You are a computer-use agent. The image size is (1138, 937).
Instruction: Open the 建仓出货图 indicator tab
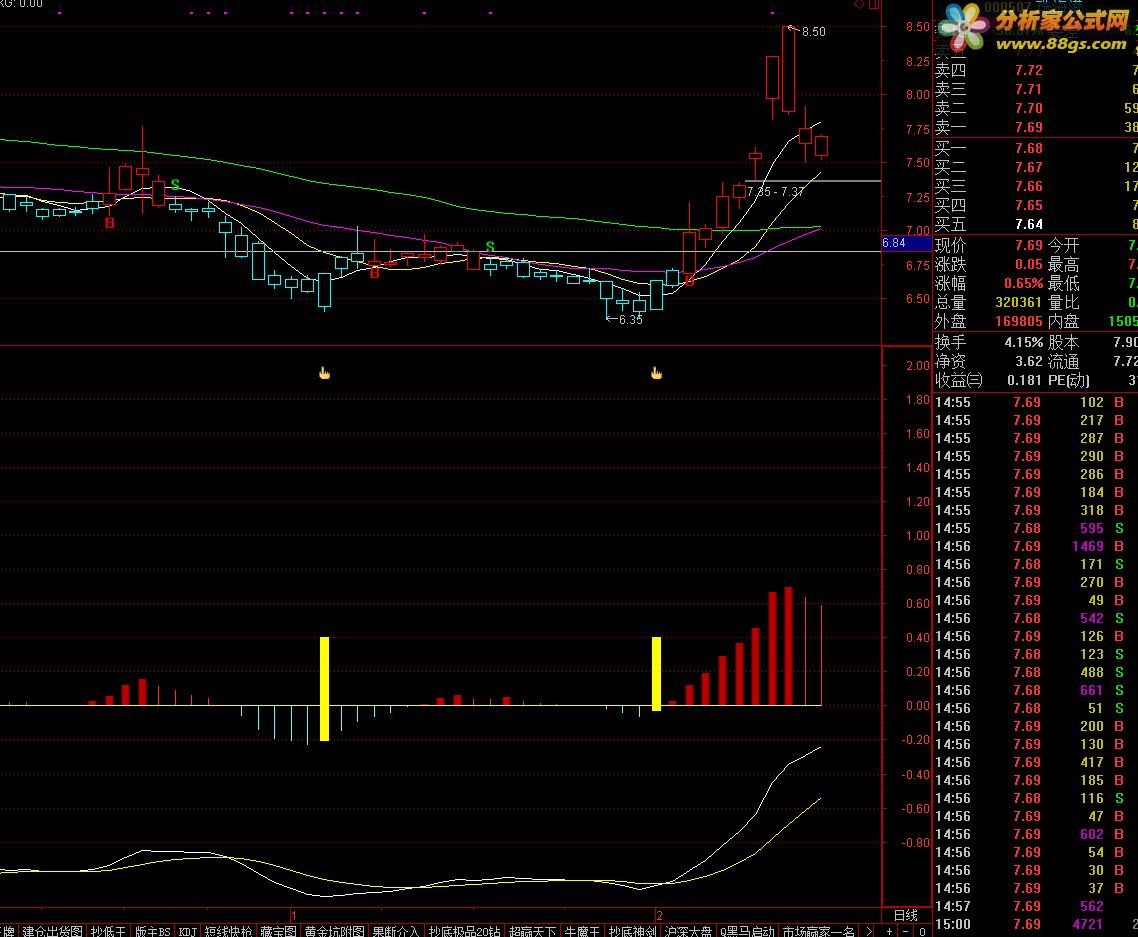[52, 931]
